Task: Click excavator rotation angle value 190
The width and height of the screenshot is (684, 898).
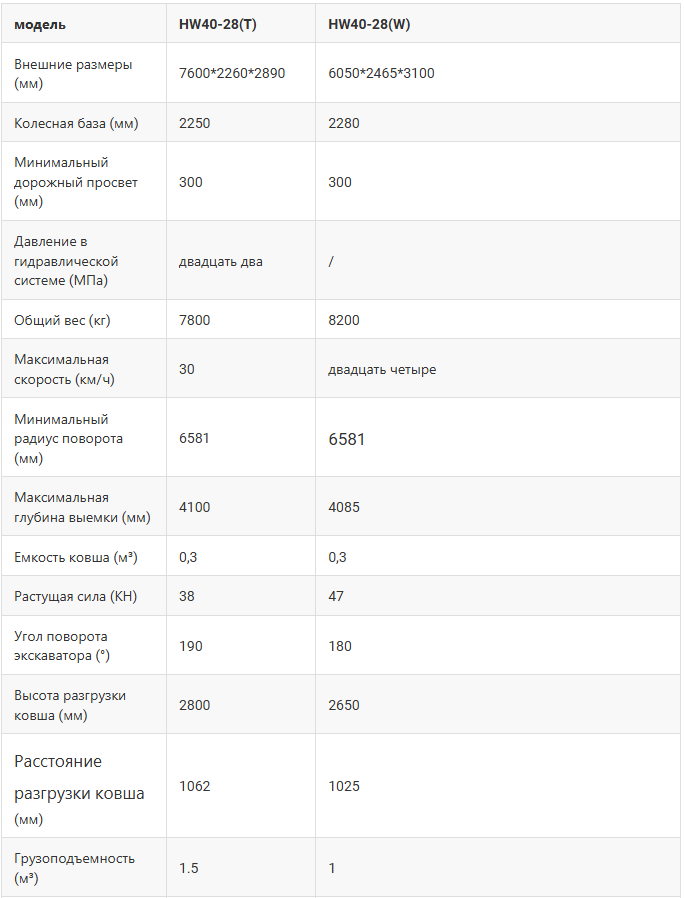Action: tap(191, 646)
